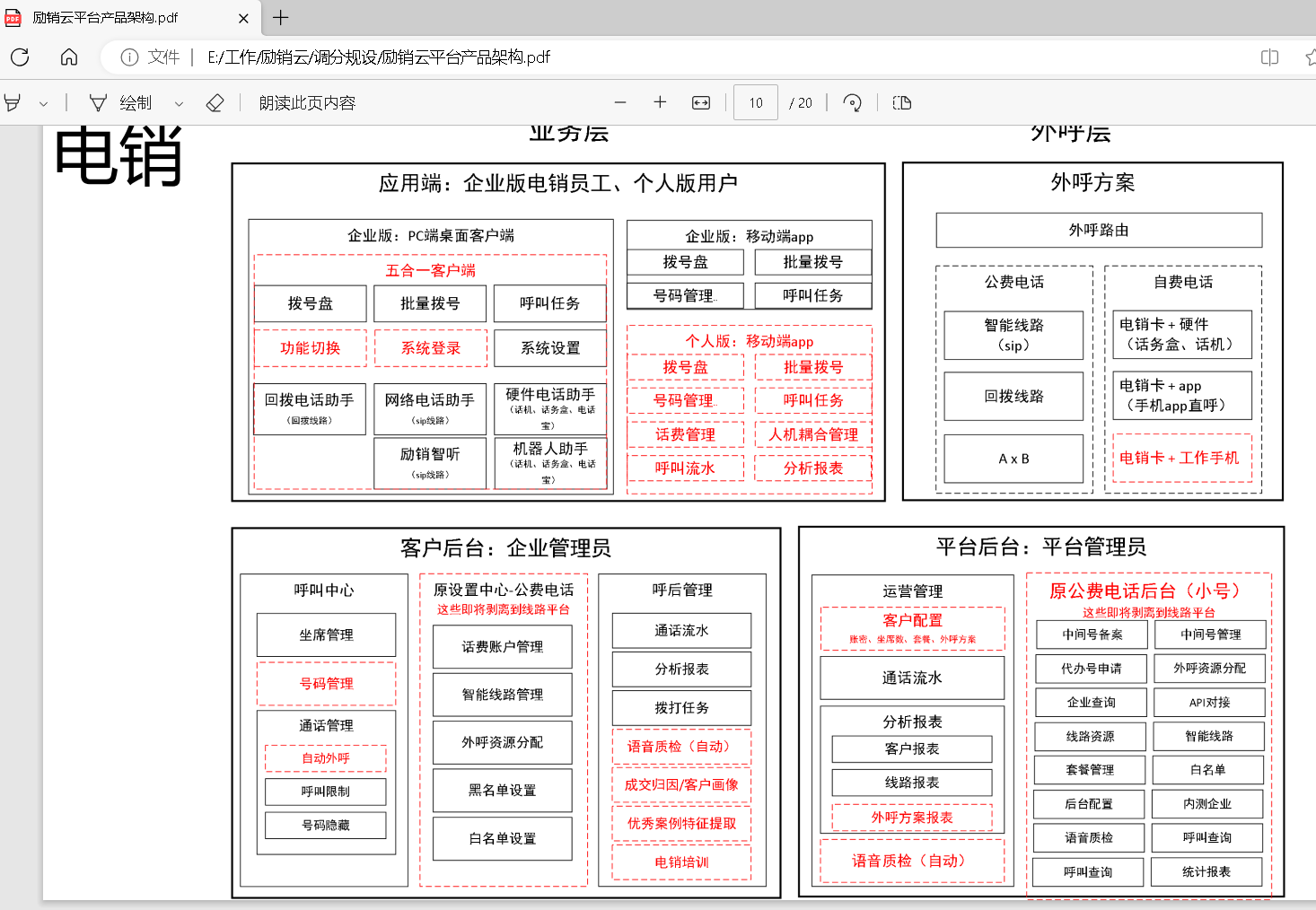Image resolution: width=1316 pixels, height=910 pixels.
Task: Click 代办号申请 box
Action: [x=1092, y=669]
